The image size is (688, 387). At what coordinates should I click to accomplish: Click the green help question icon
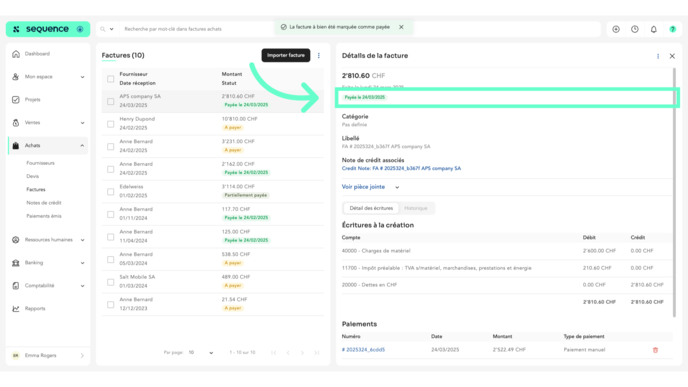coord(673,29)
